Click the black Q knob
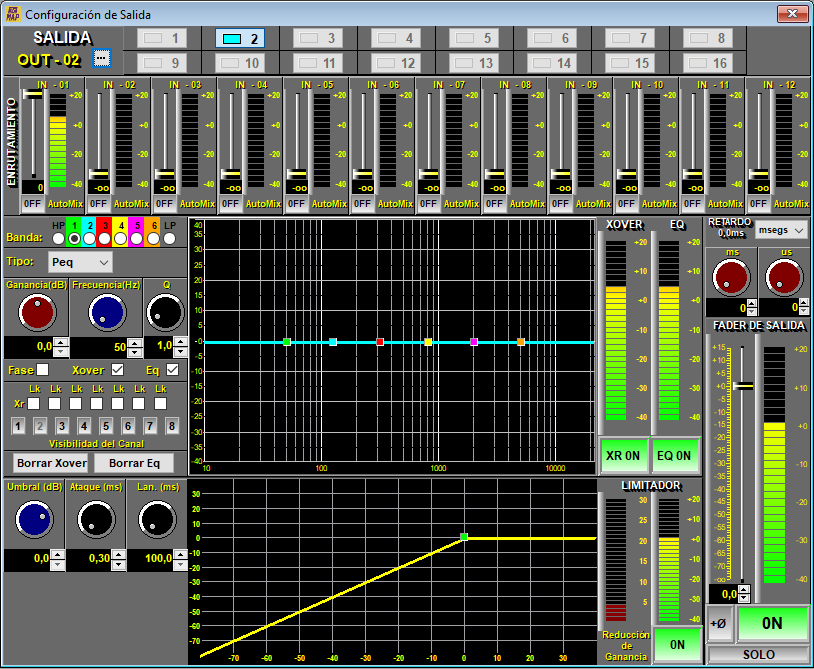Image resolution: width=814 pixels, height=669 pixels. point(165,313)
